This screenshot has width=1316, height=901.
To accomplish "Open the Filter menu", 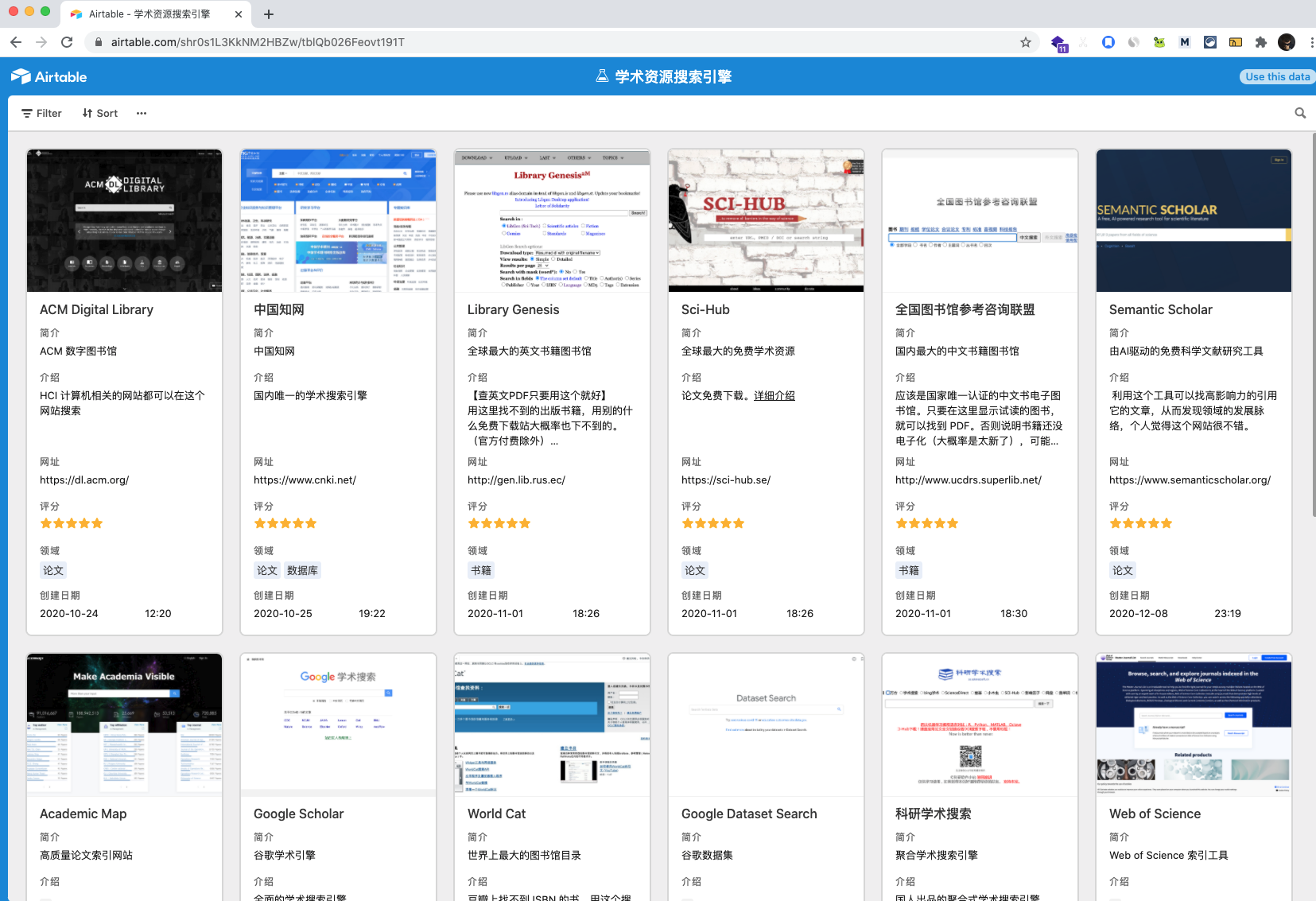I will pos(41,113).
